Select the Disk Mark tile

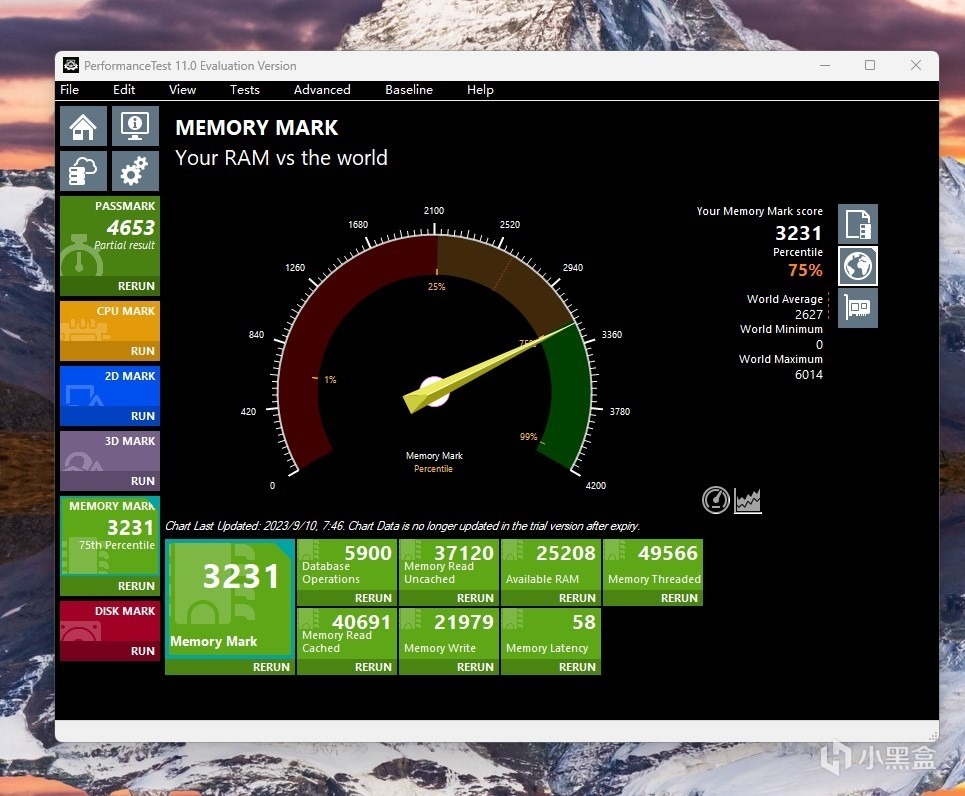coord(110,622)
